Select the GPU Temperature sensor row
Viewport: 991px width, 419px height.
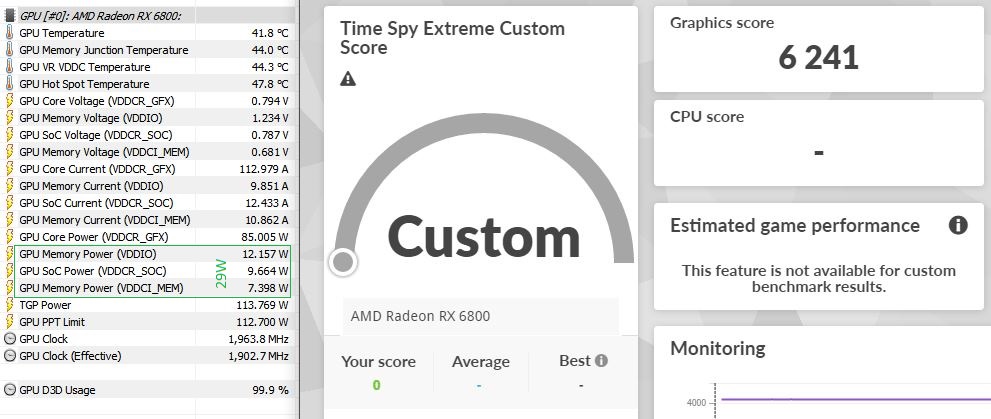[147, 33]
